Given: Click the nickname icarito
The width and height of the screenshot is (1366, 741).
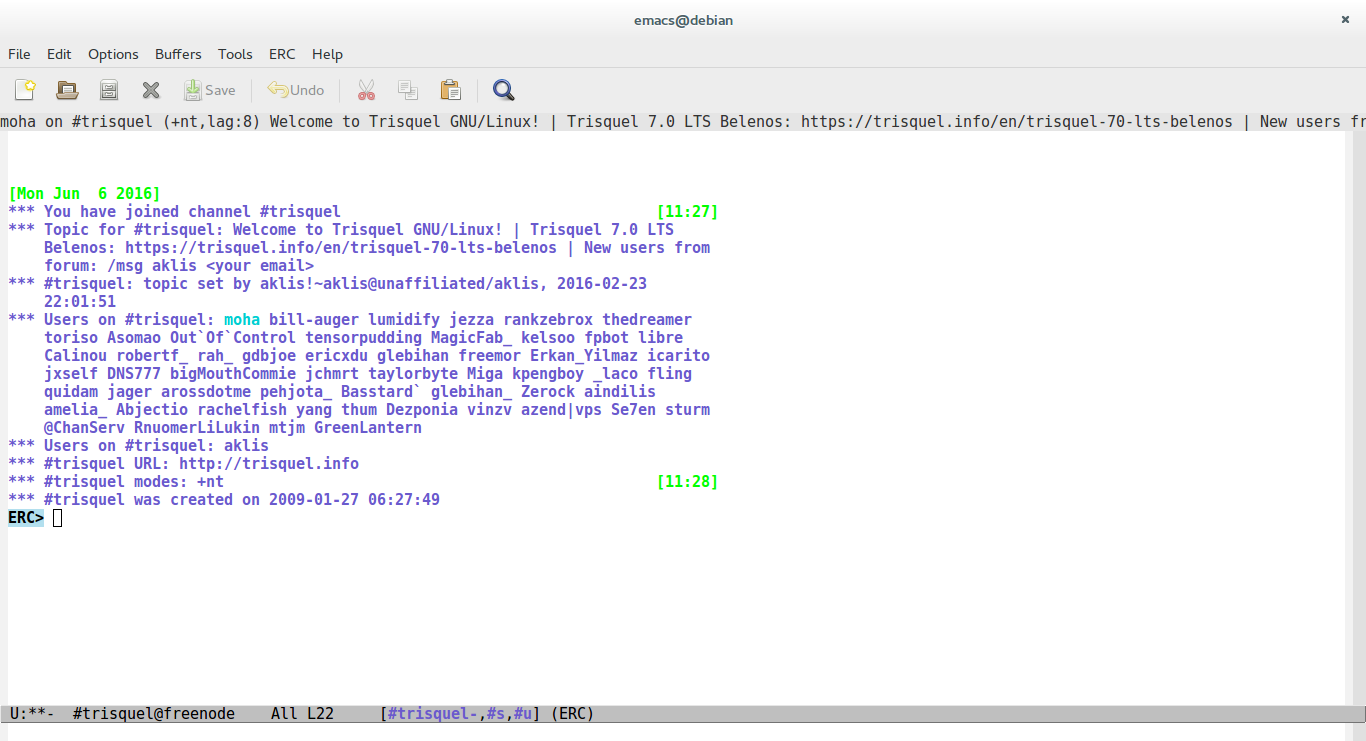Looking at the screenshot, I should tap(679, 356).
